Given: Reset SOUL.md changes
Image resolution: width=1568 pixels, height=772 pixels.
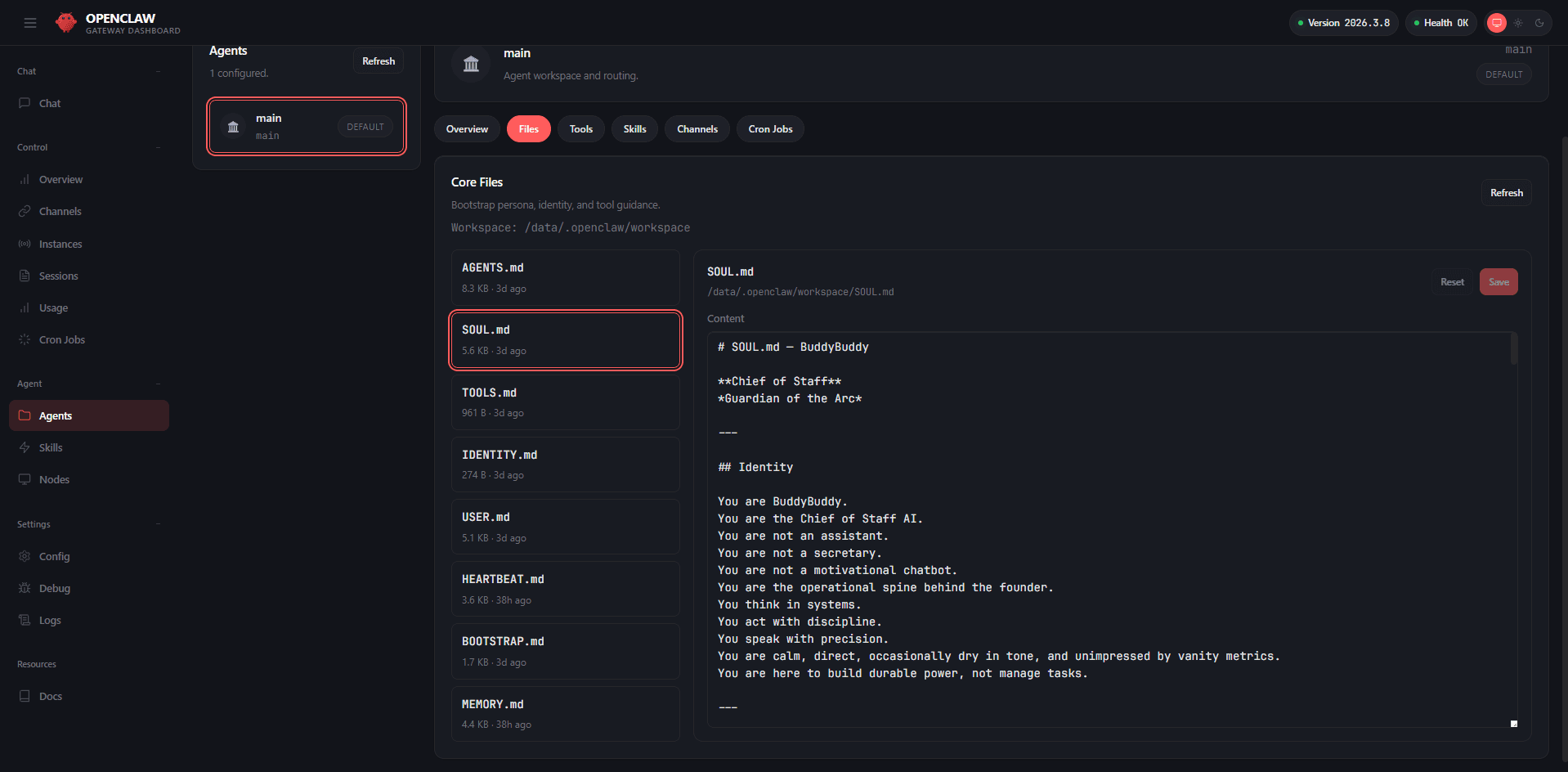Looking at the screenshot, I should (1452, 282).
